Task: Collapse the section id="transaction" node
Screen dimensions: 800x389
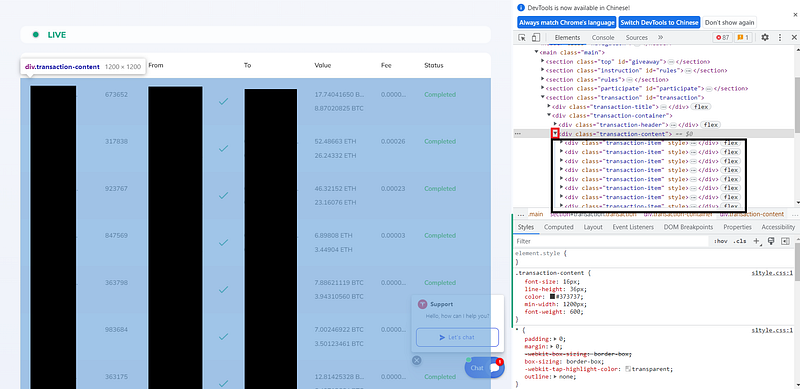Action: point(543,98)
